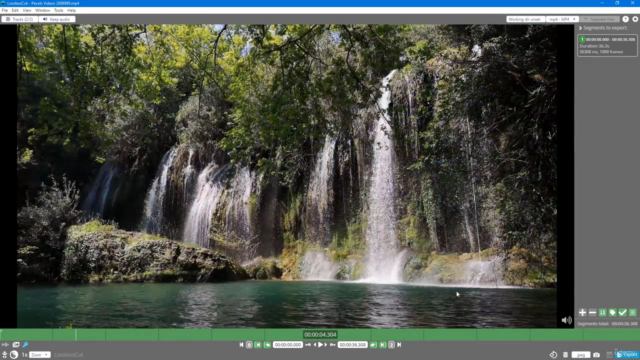Toggle the waveform display icon
The image size is (640, 360).
point(5,345)
